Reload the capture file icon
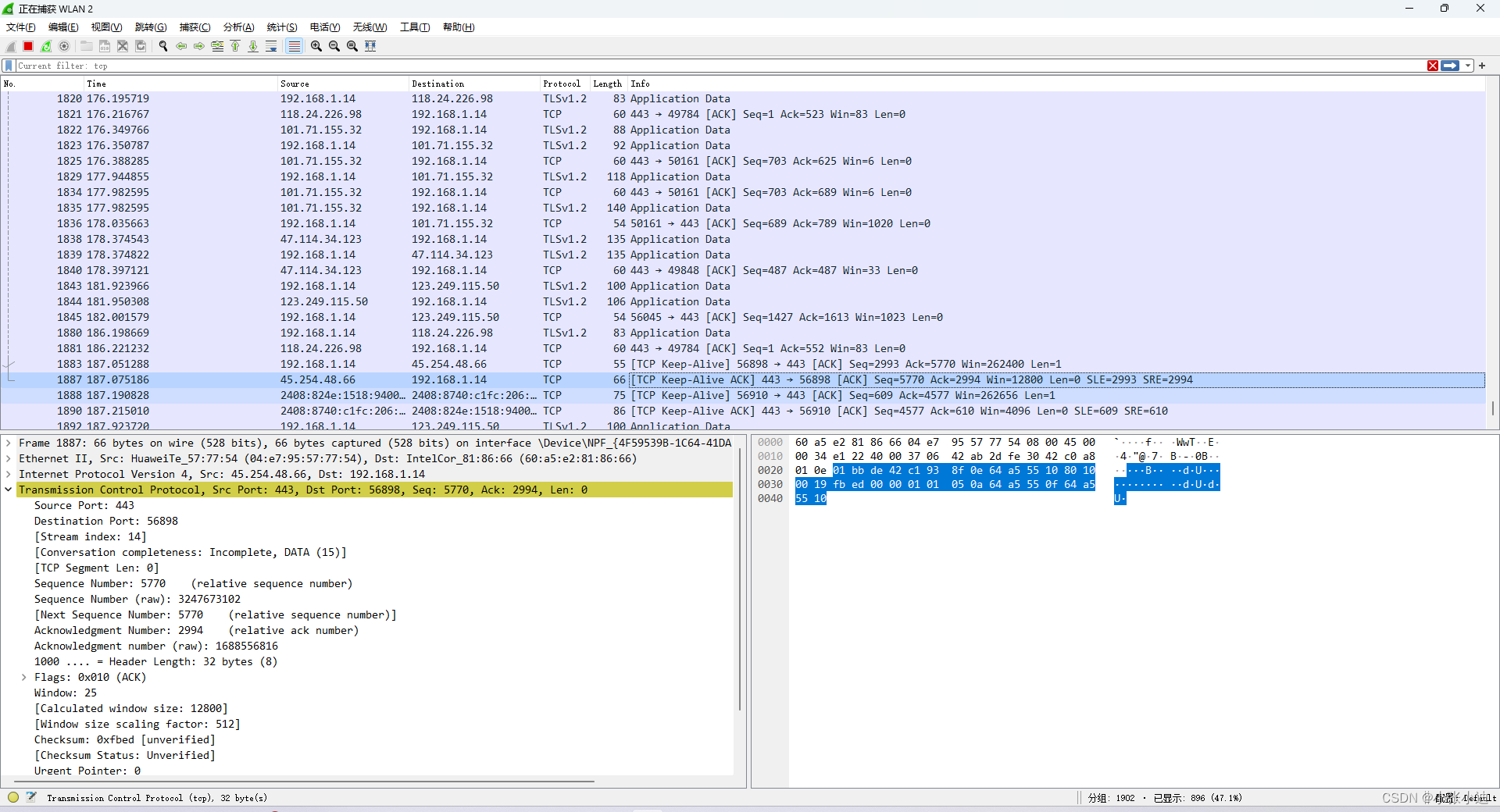This screenshot has height=812, width=1500. pos(141,46)
